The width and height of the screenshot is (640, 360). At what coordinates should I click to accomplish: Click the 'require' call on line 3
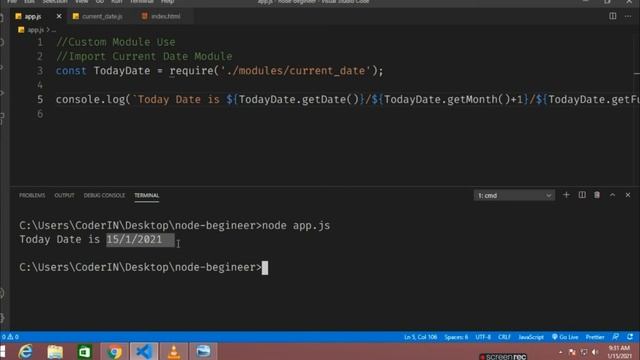click(x=191, y=71)
